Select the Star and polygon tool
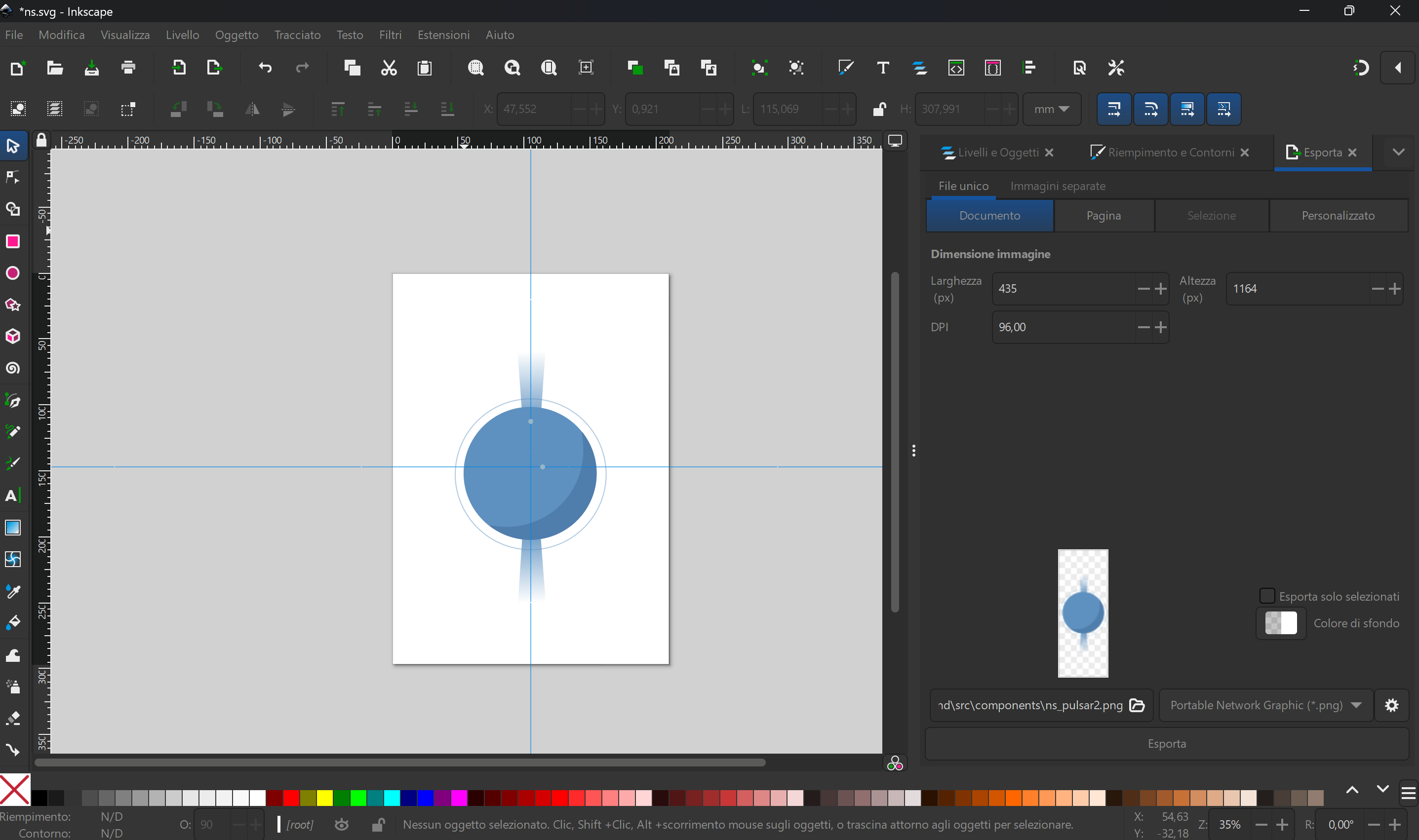This screenshot has height=840, width=1419. tap(12, 305)
